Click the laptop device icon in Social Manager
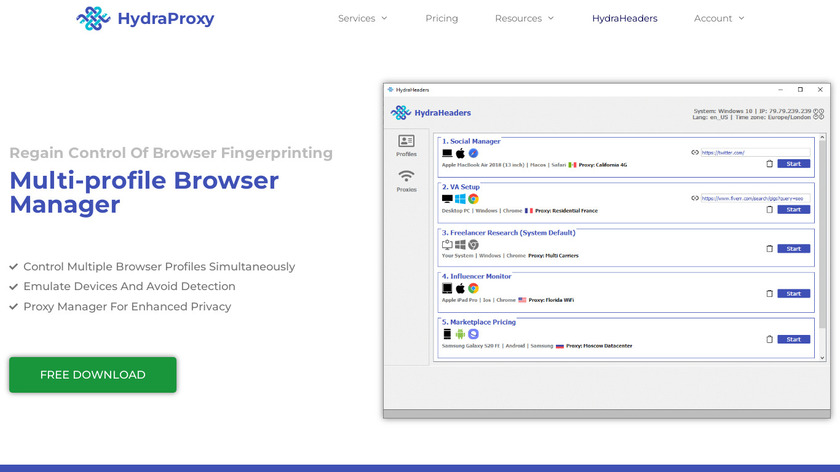This screenshot has height=472, width=840. pyautogui.click(x=447, y=153)
